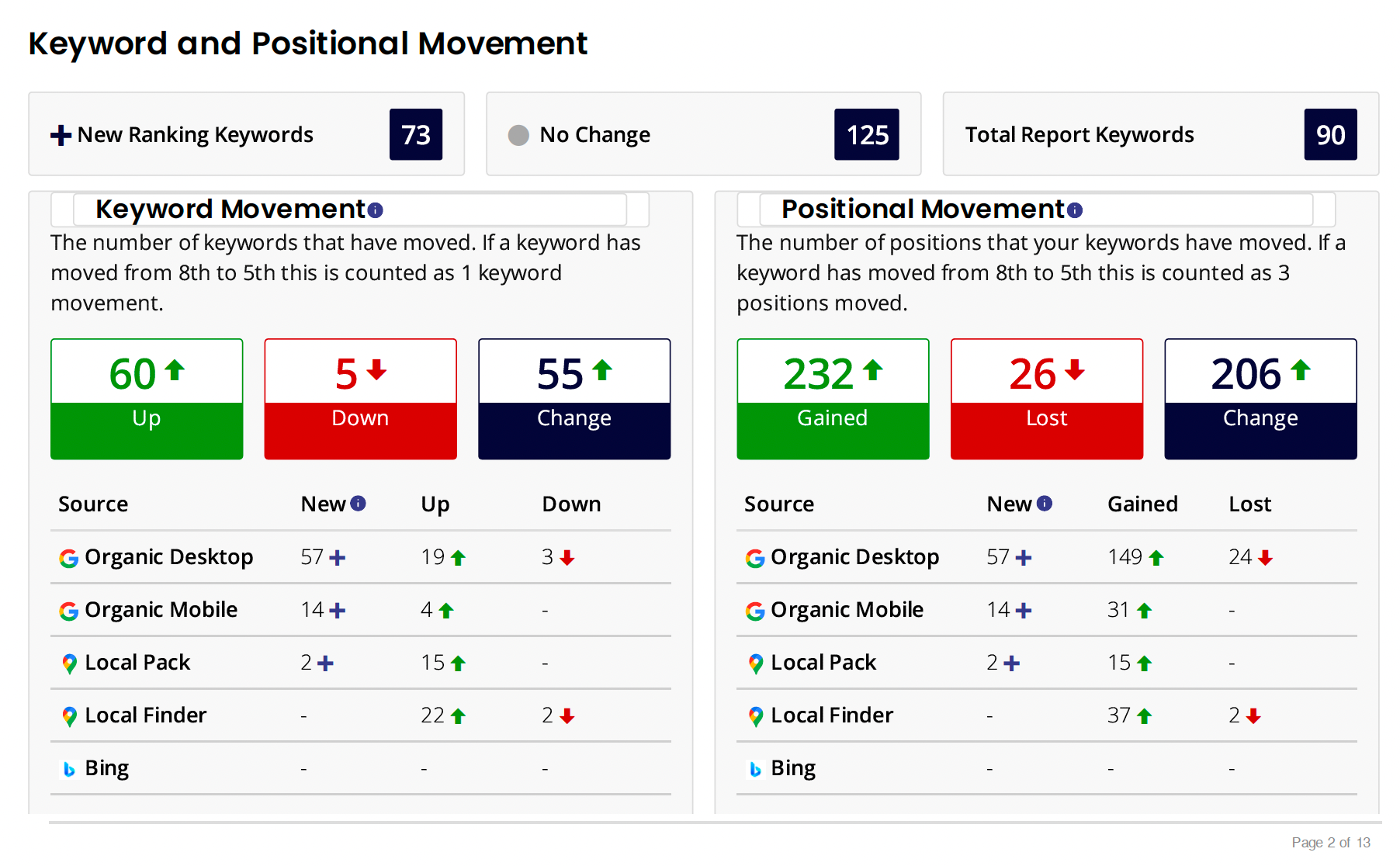
Task: Select the 232 Gained tile
Action: 833,399
